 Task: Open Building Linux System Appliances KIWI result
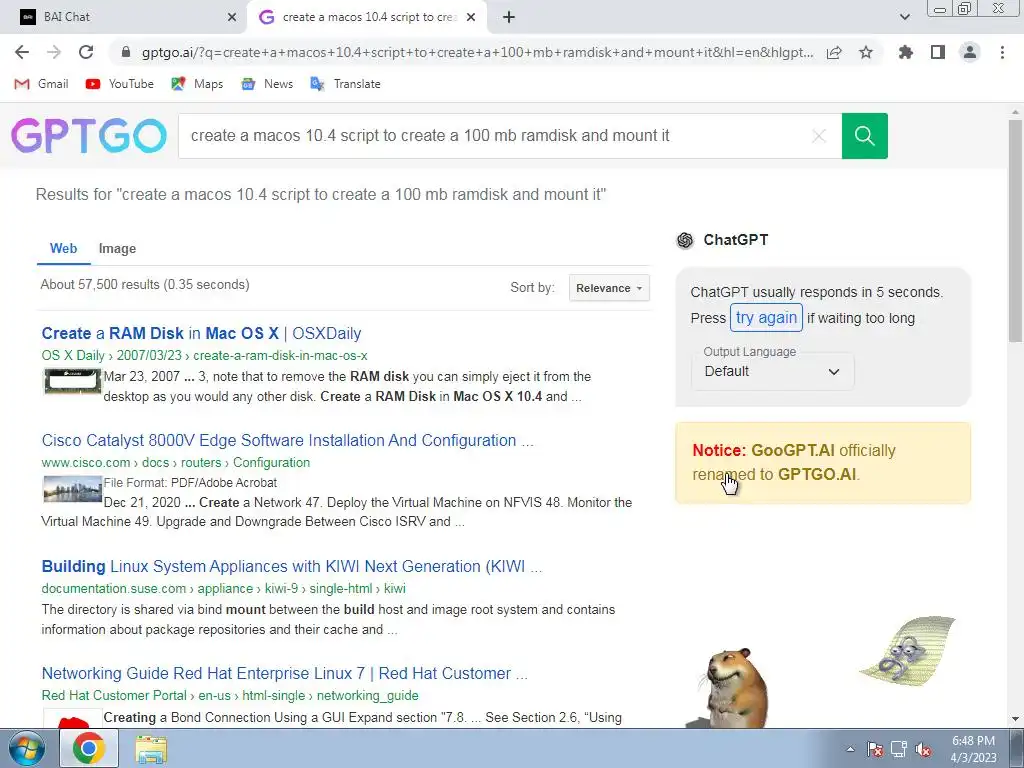coord(292,566)
